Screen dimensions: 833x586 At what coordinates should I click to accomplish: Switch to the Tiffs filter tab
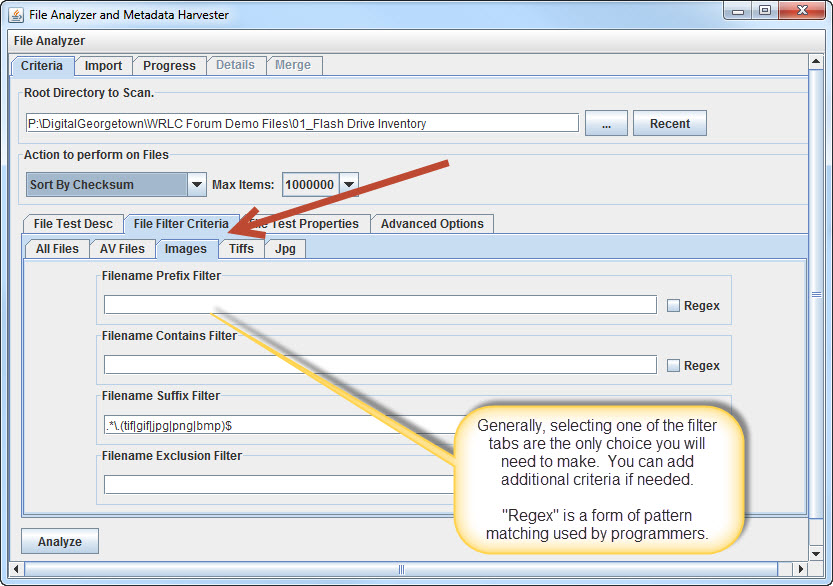coord(241,249)
